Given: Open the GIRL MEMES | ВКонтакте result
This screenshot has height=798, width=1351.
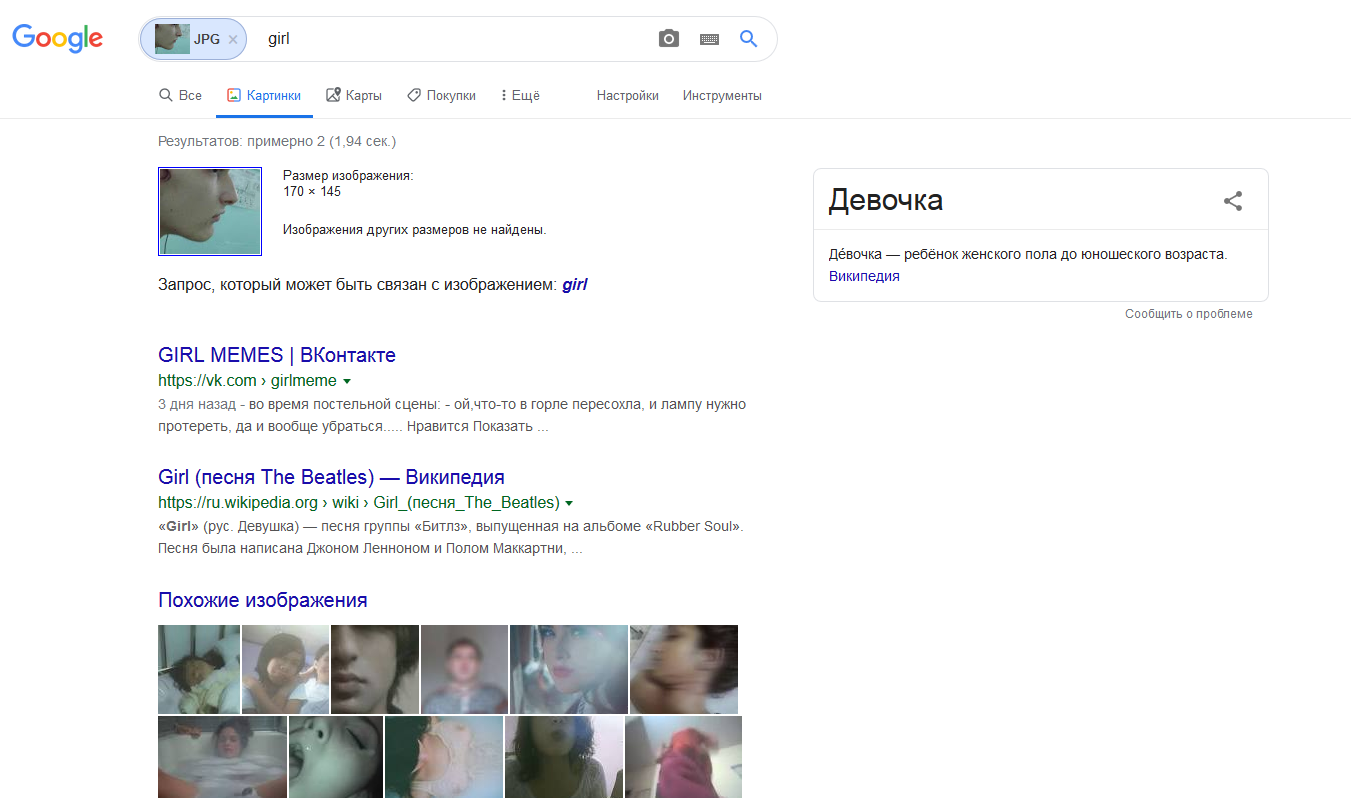Looking at the screenshot, I should click(277, 355).
